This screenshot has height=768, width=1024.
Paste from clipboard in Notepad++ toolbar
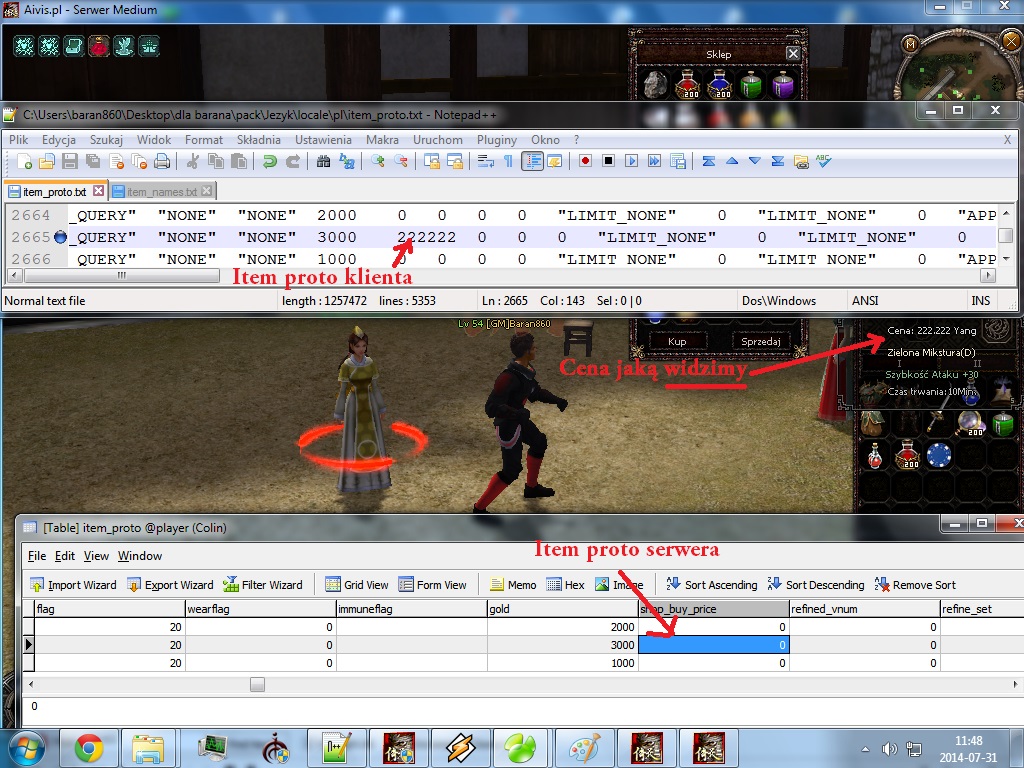coord(239,161)
